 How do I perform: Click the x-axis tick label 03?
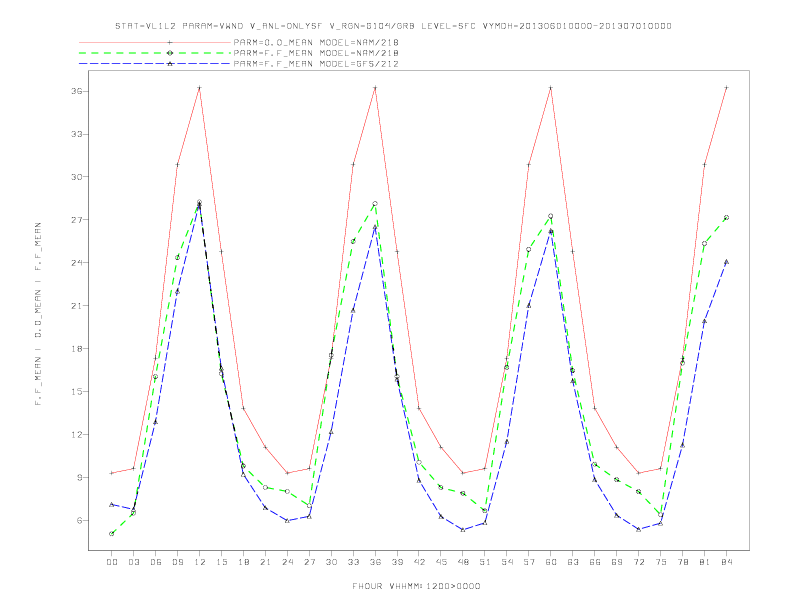pos(133,562)
